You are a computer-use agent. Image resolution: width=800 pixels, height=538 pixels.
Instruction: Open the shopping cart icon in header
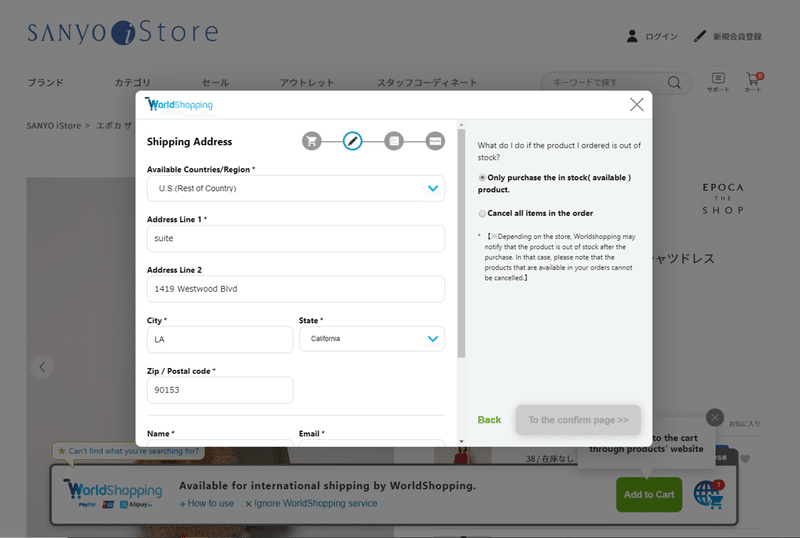[753, 82]
